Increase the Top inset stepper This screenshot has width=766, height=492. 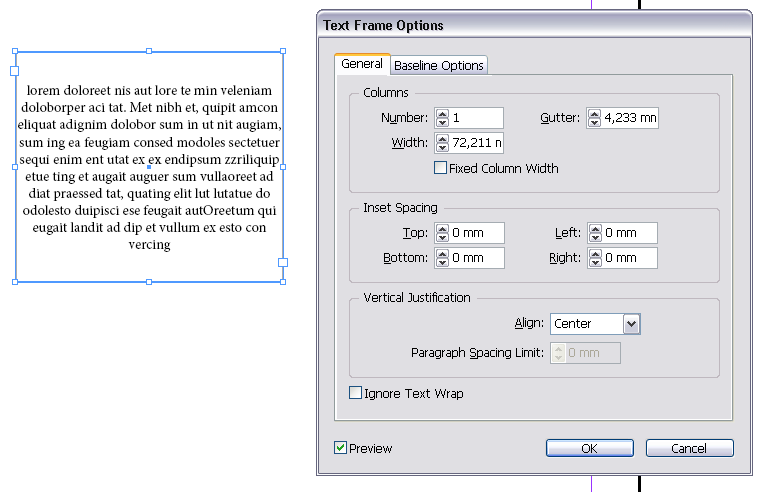click(x=443, y=229)
